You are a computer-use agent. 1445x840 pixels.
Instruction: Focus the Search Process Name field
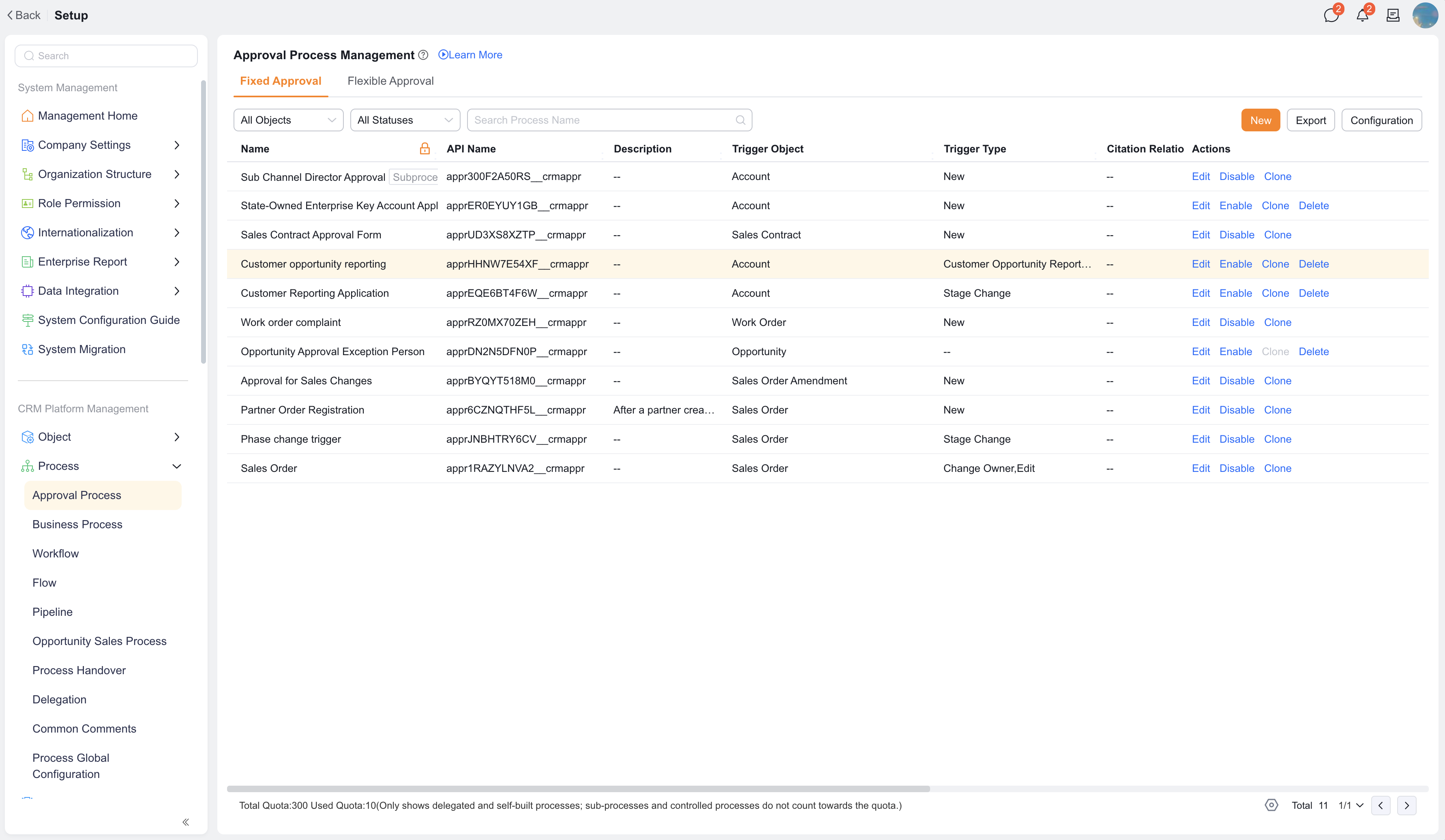[x=609, y=120]
